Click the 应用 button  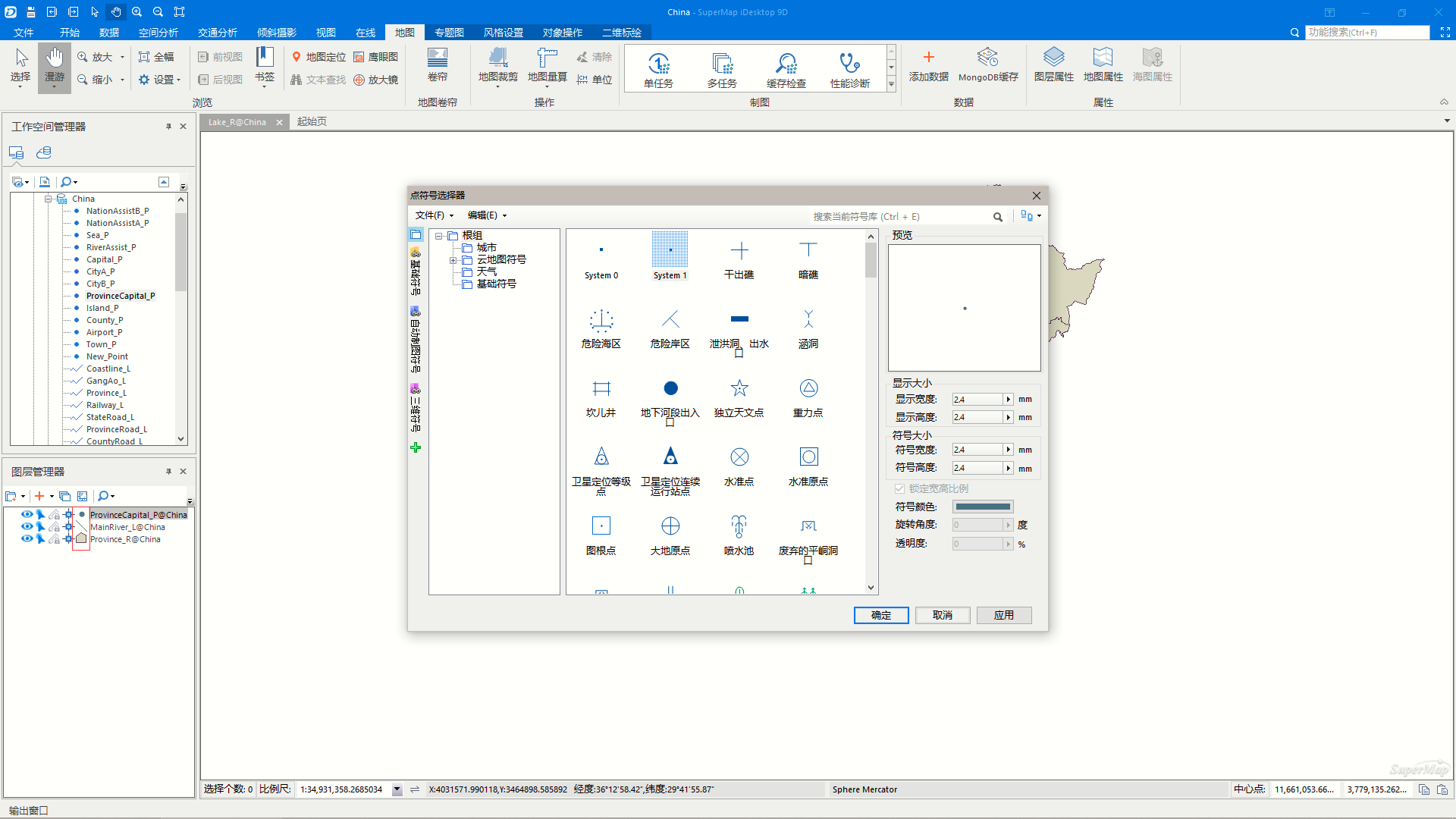[x=1003, y=615]
